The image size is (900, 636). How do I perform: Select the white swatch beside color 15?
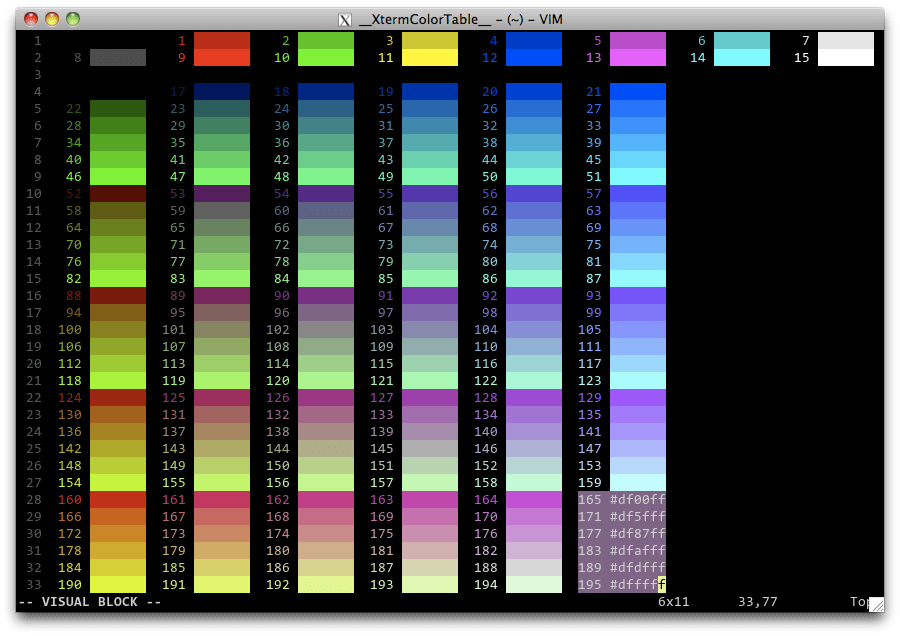848,58
